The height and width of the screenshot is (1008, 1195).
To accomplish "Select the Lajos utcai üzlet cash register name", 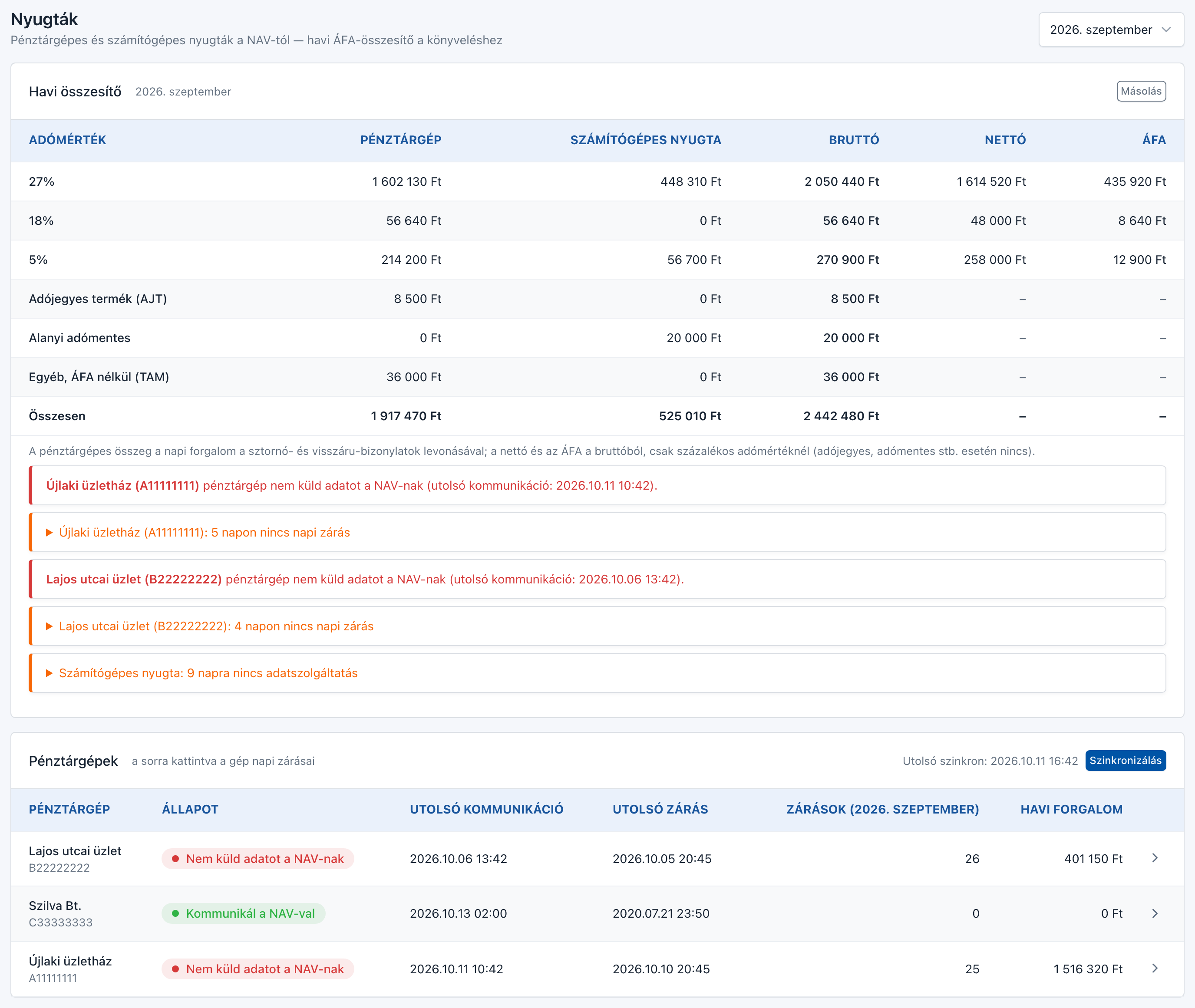I will click(x=75, y=851).
